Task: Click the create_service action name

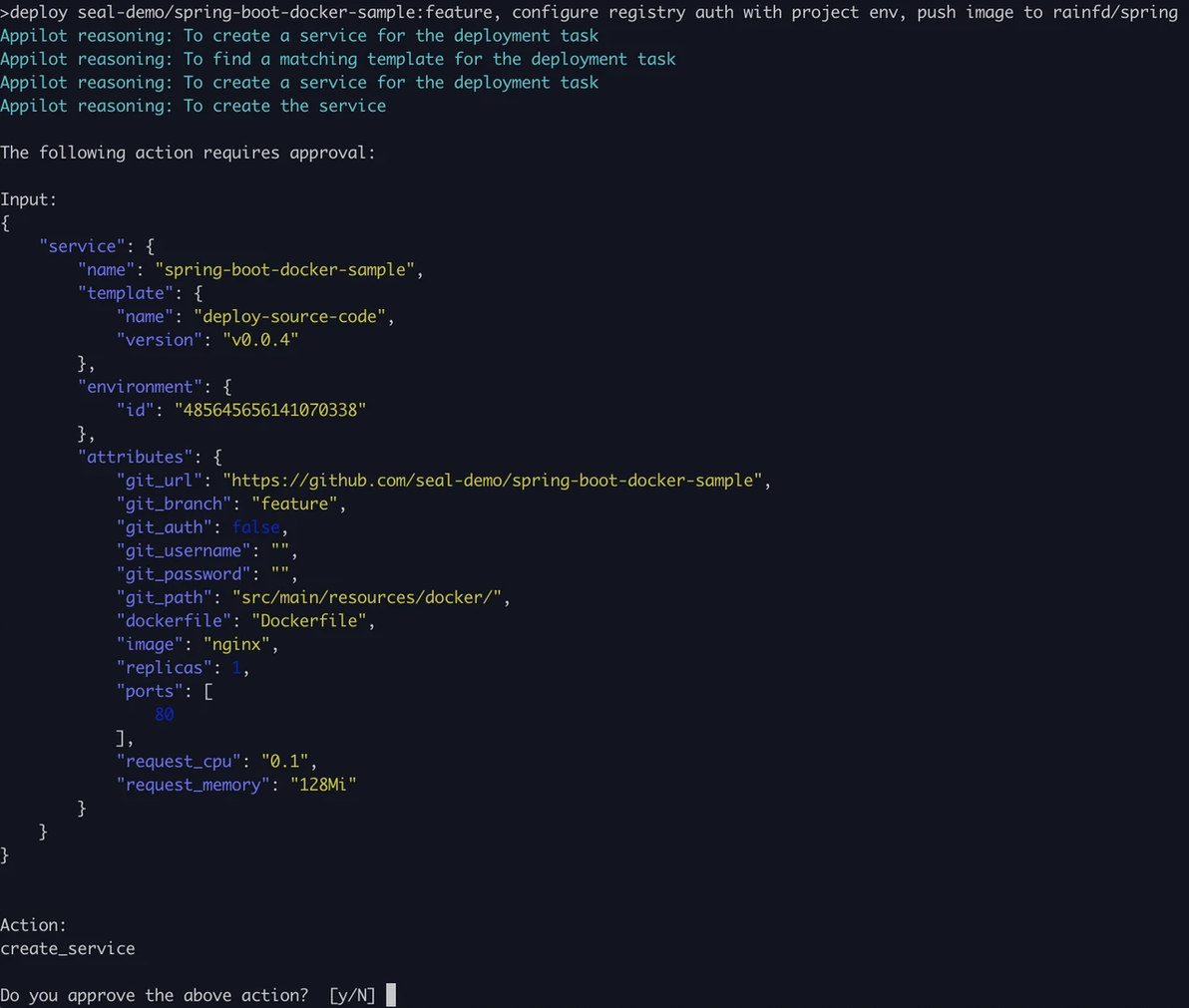Action: [x=68, y=949]
